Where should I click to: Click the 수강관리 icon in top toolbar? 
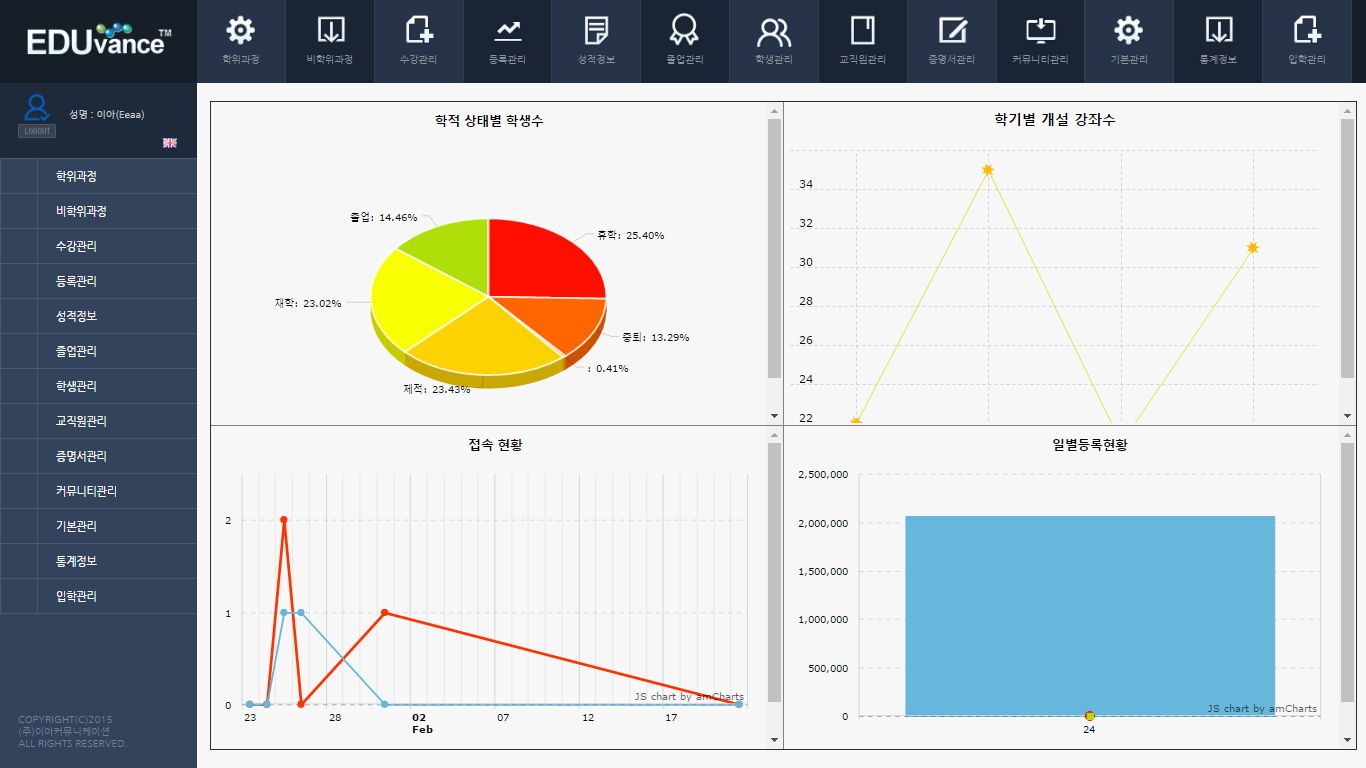pyautogui.click(x=419, y=32)
